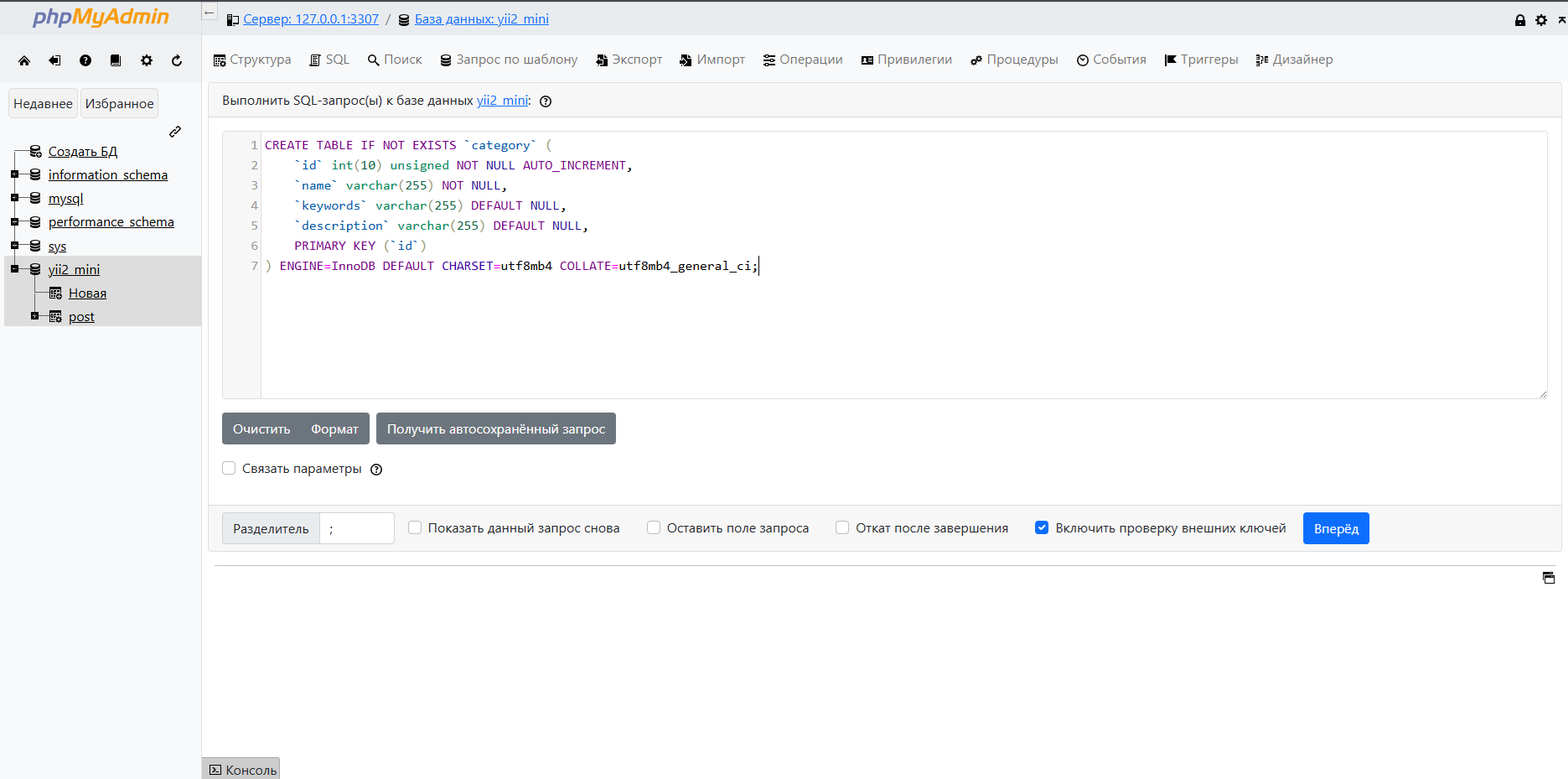1568x779 pixels.
Task: Expand the sys tree node
Action: (14, 246)
